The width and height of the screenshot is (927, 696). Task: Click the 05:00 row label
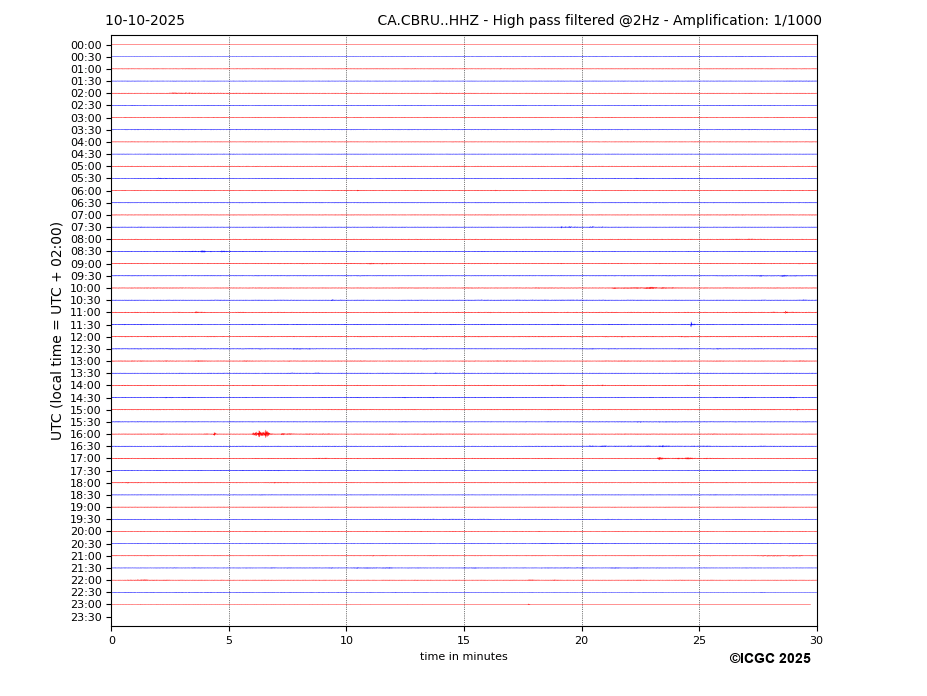[x=86, y=166]
